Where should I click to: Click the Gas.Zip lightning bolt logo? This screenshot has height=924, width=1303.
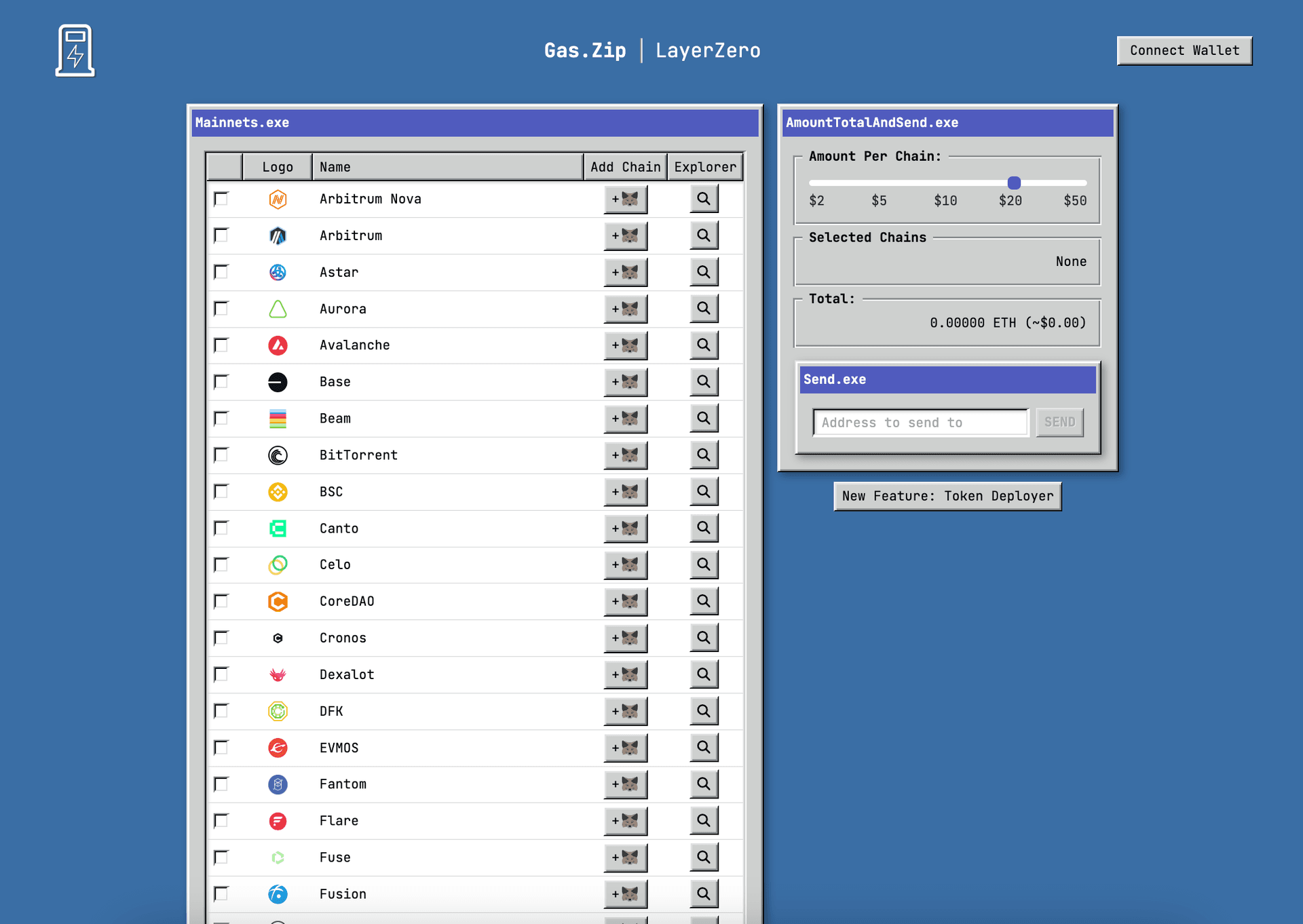(x=76, y=50)
